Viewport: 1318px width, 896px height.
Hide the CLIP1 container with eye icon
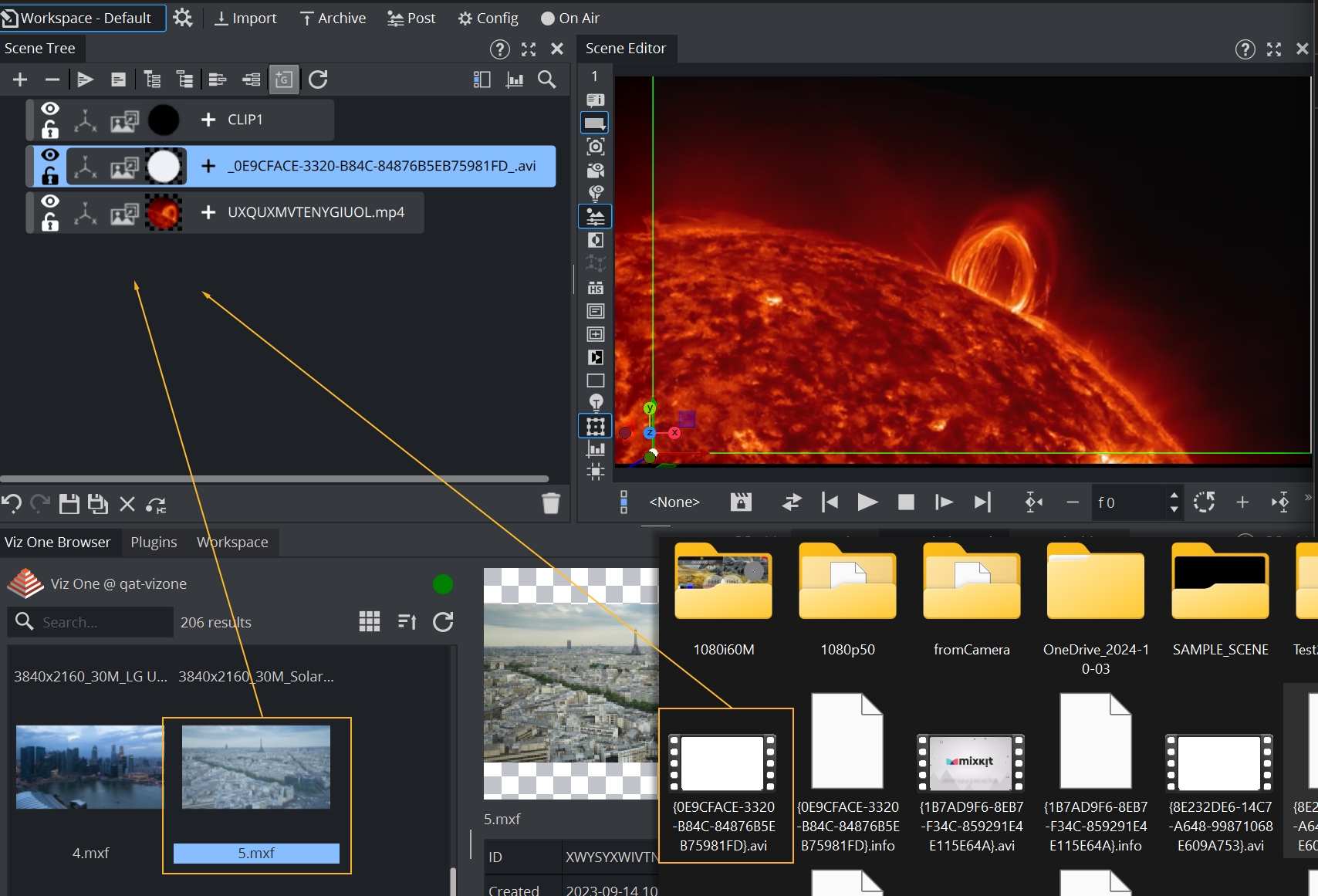click(x=50, y=109)
